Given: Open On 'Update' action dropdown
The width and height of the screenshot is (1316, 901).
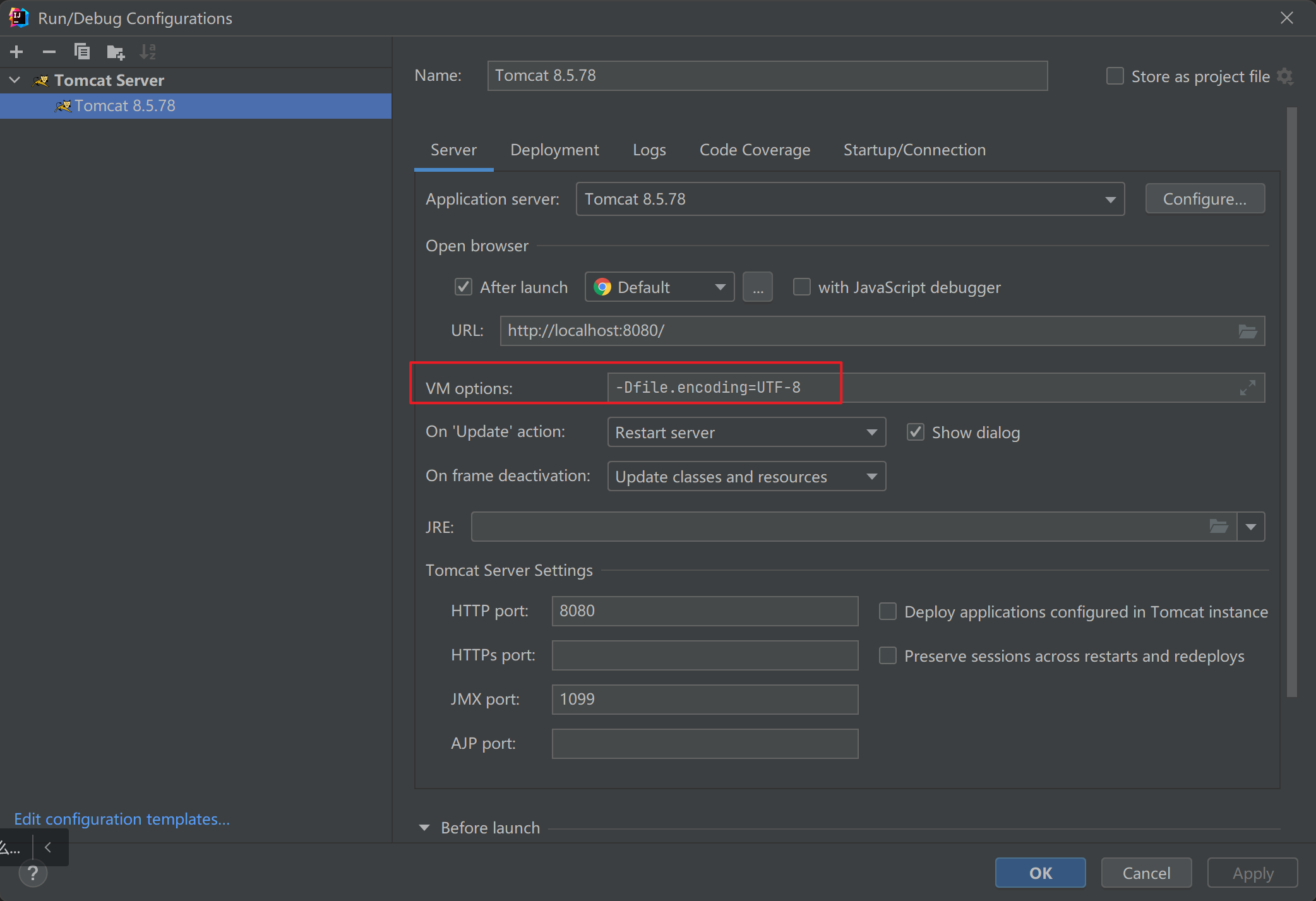Looking at the screenshot, I should pos(746,433).
